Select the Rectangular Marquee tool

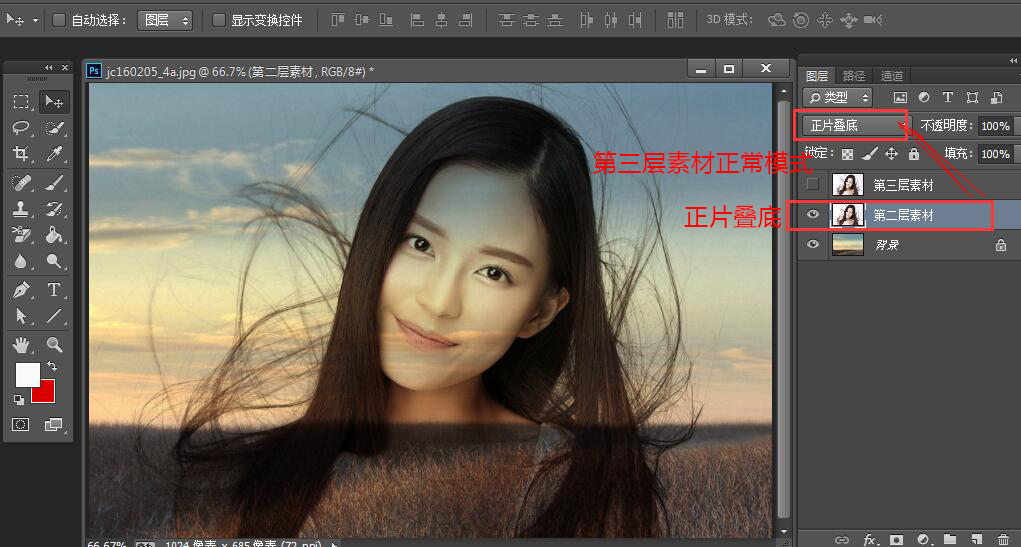(21, 102)
